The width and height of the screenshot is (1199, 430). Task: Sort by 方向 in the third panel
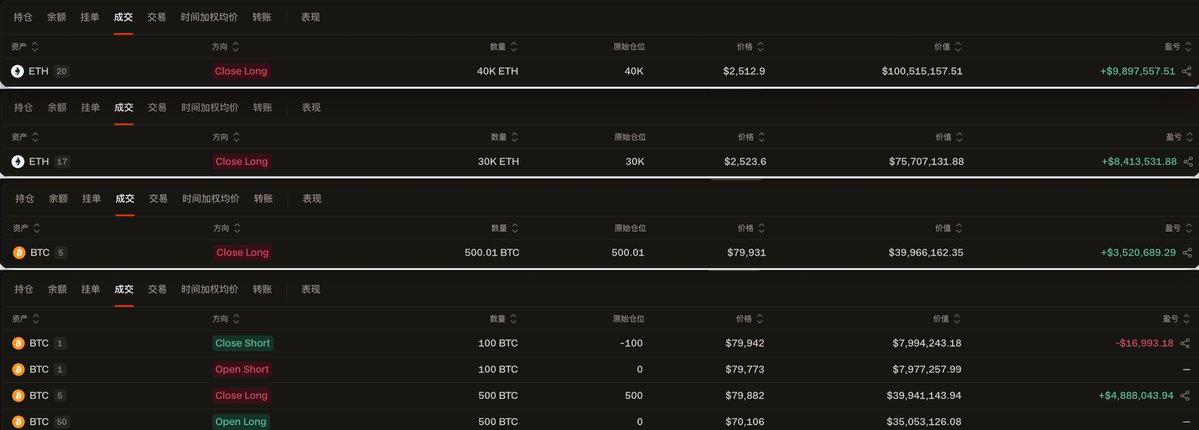(x=227, y=228)
